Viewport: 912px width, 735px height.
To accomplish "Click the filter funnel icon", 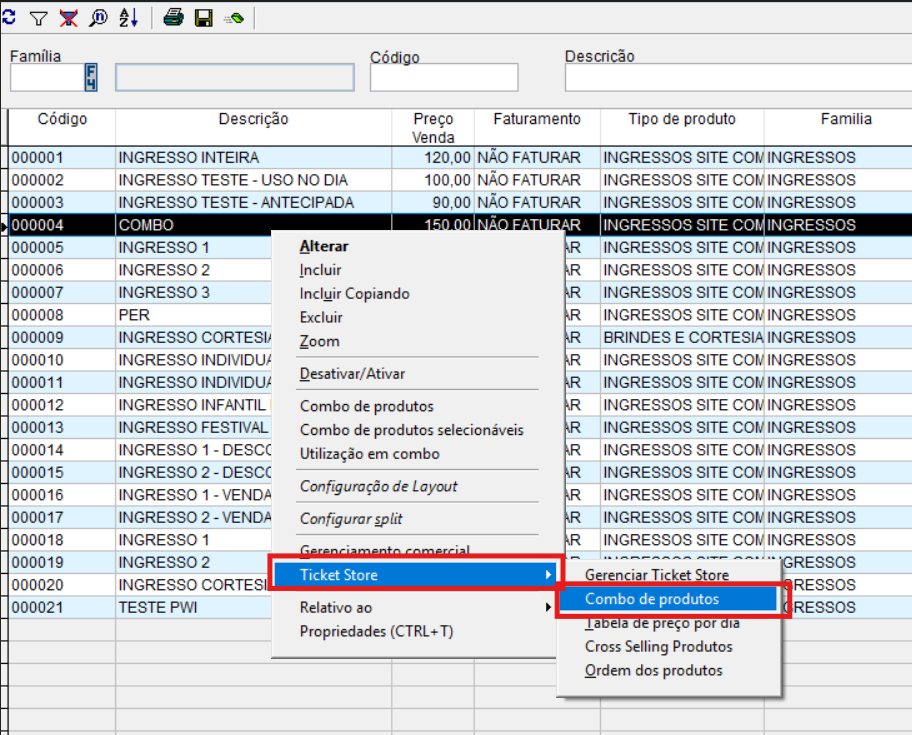I will [x=38, y=17].
